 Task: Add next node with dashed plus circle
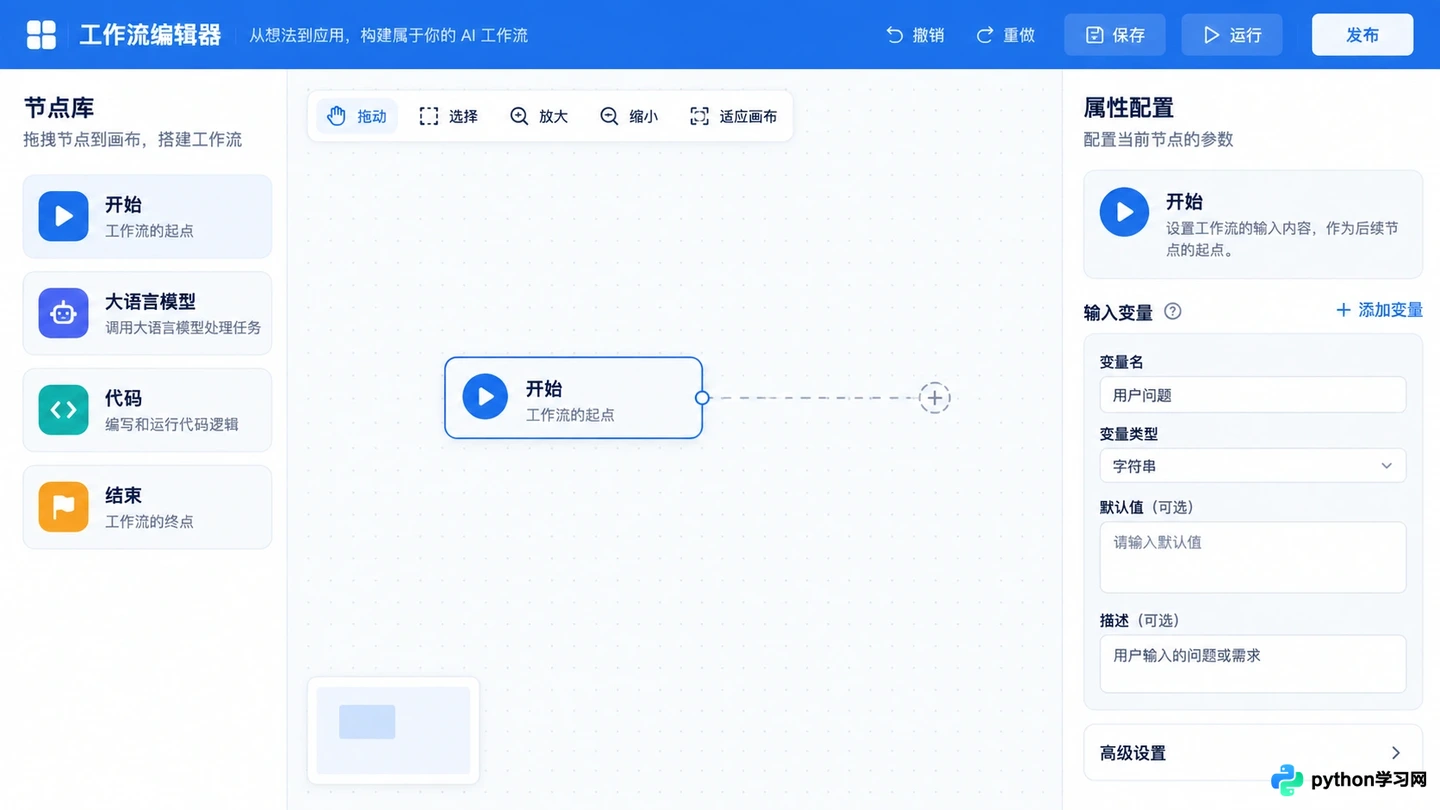pyautogui.click(x=934, y=398)
